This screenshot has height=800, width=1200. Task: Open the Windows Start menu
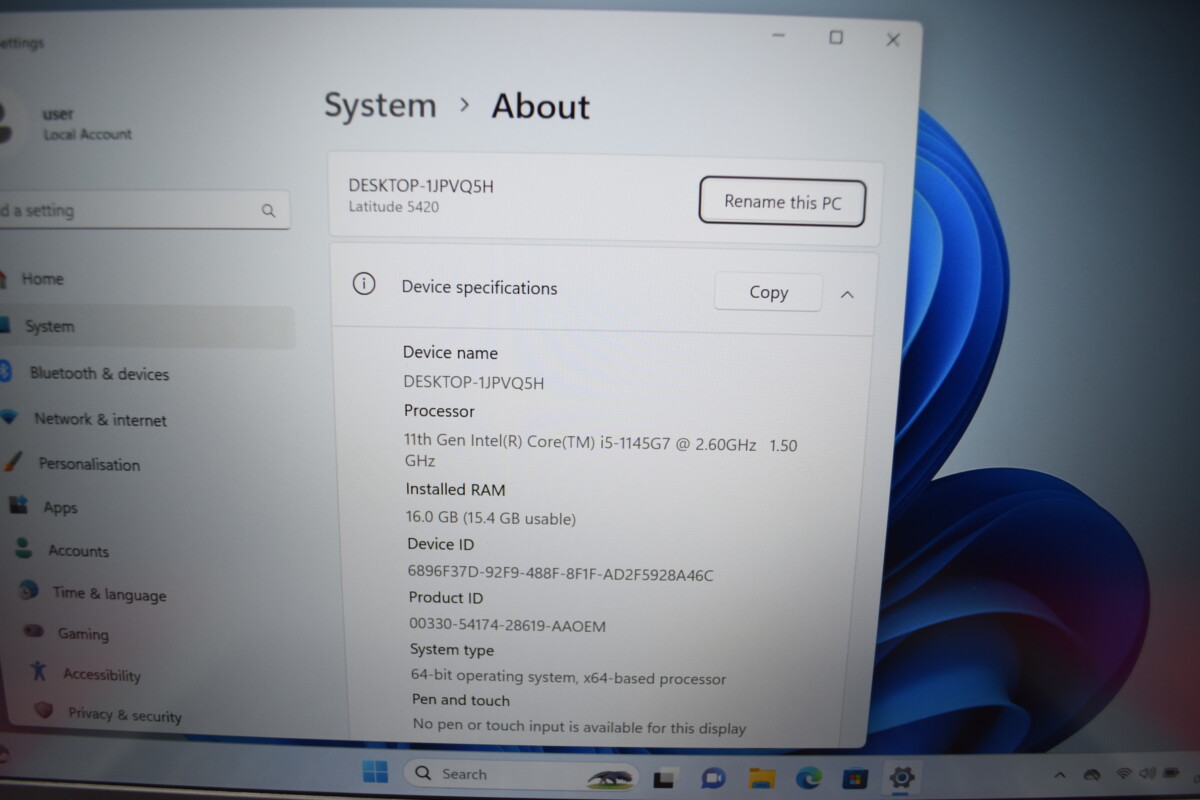(375, 772)
